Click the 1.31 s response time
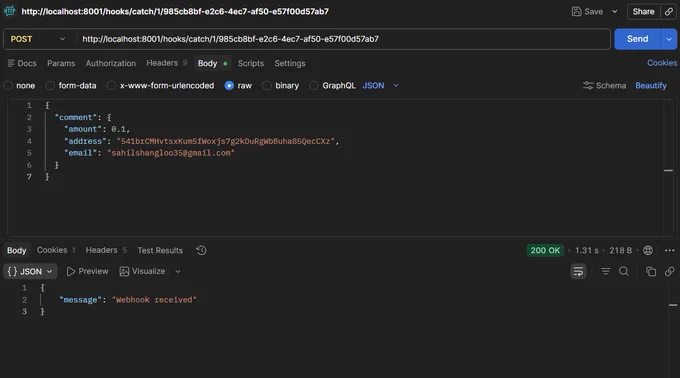Viewport: 680px width, 378px height. pyautogui.click(x=587, y=250)
